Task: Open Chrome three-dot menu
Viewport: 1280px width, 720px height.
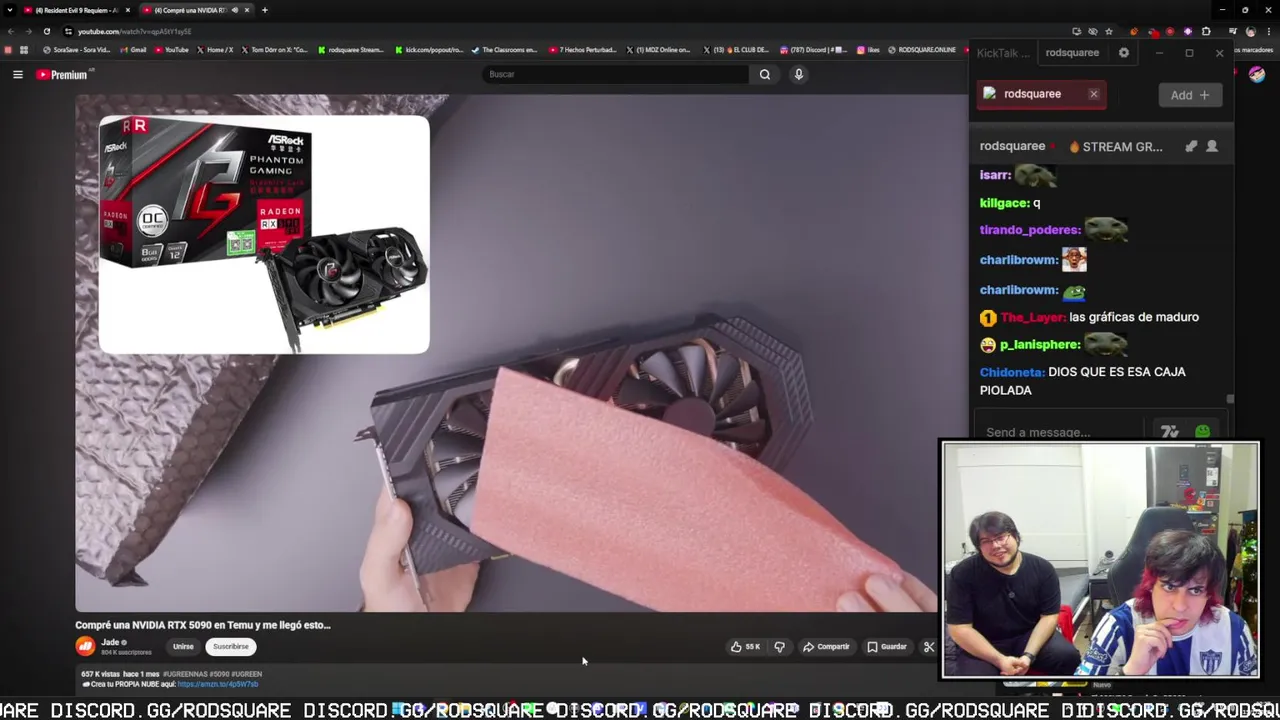Action: [x=1268, y=31]
